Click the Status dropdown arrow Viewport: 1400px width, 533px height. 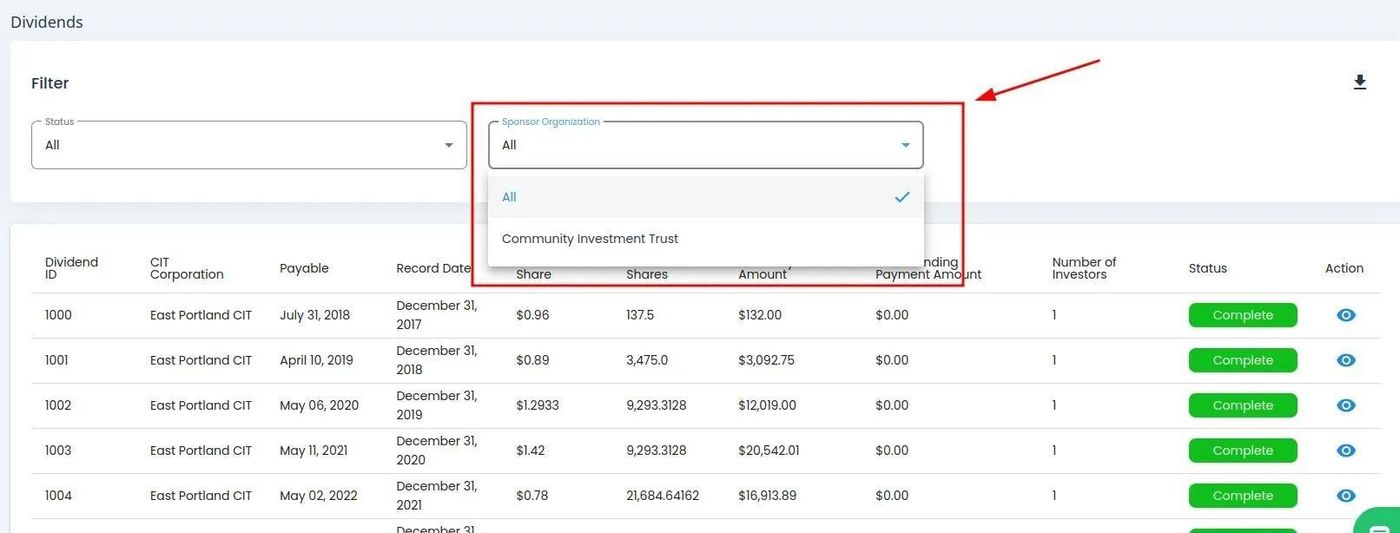(x=448, y=145)
